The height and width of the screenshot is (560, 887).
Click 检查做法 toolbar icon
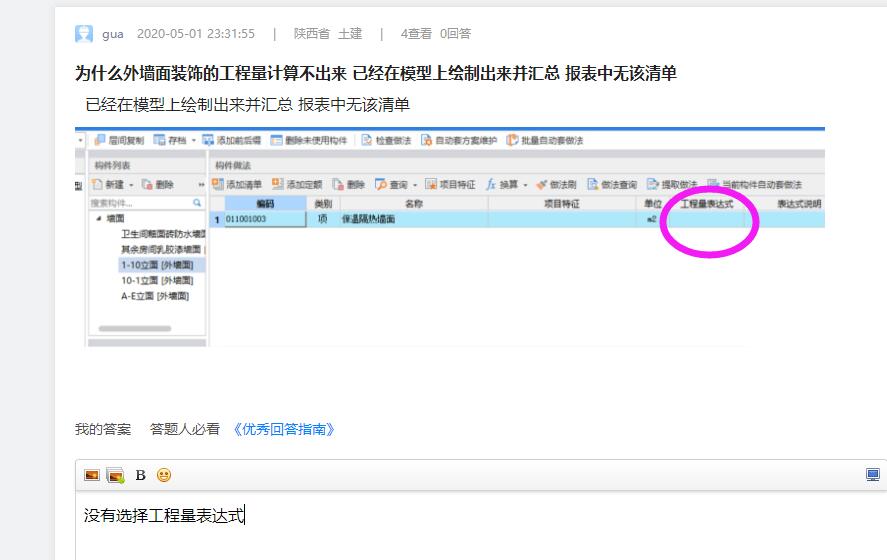click(x=367, y=140)
